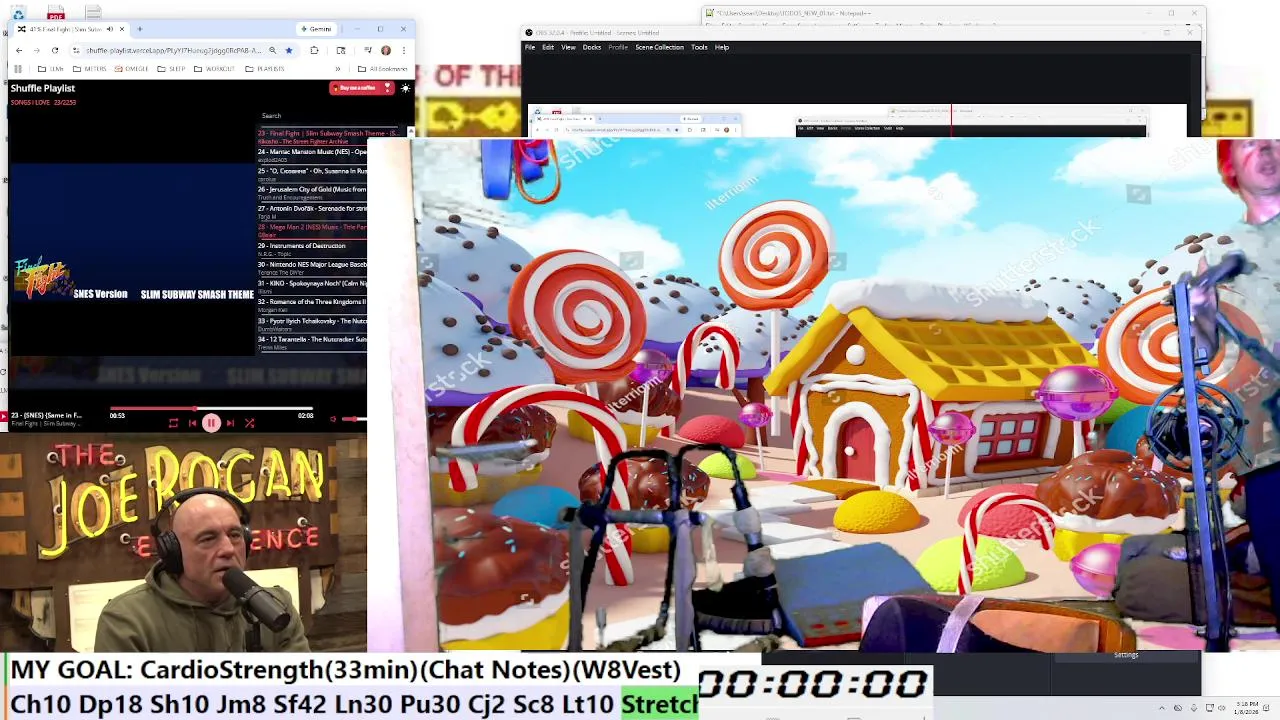Screen dimensions: 1280x720
Task: Select track 32 Romance of the Three Kingdoms
Action: pyautogui.click(x=312, y=305)
